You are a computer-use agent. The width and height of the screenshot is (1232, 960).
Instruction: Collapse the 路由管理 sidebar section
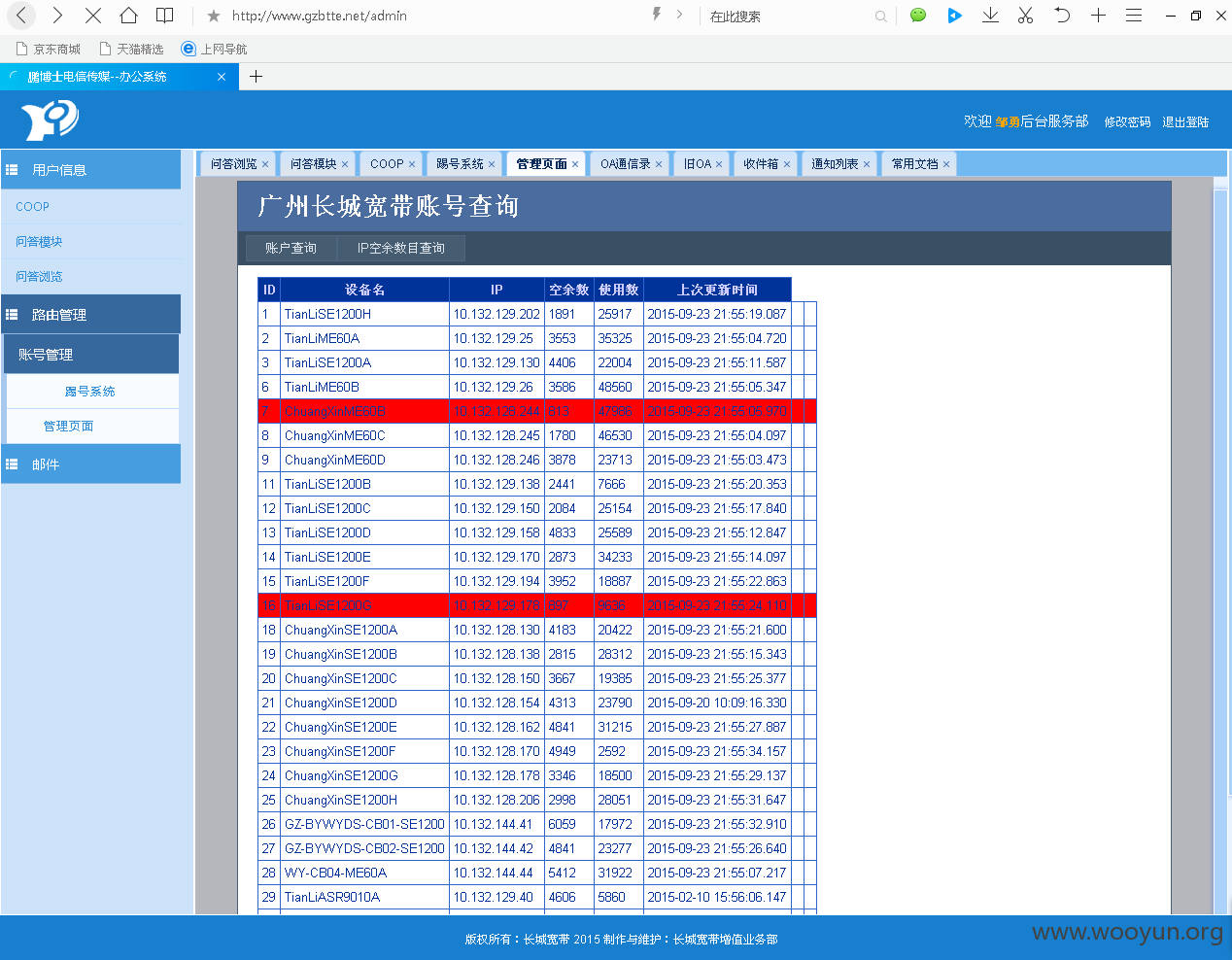pyautogui.click(x=90, y=314)
